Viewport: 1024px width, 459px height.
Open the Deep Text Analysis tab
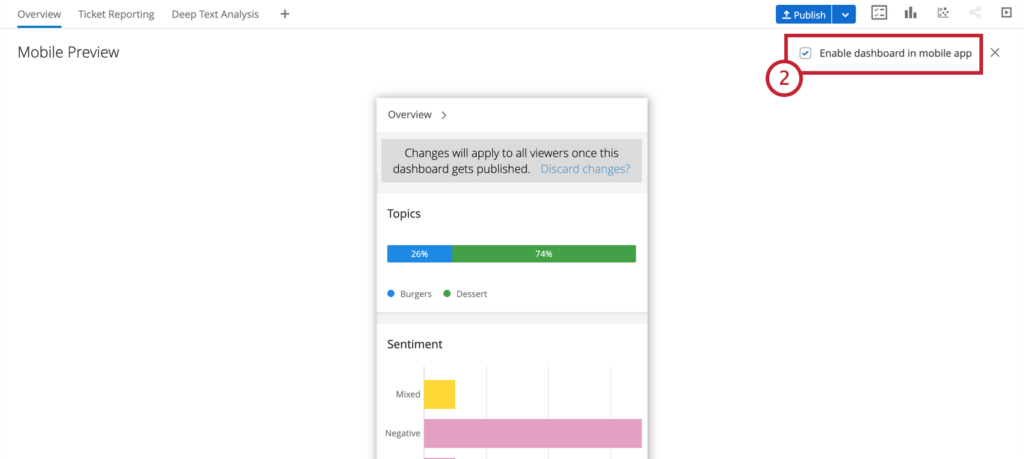click(x=215, y=14)
